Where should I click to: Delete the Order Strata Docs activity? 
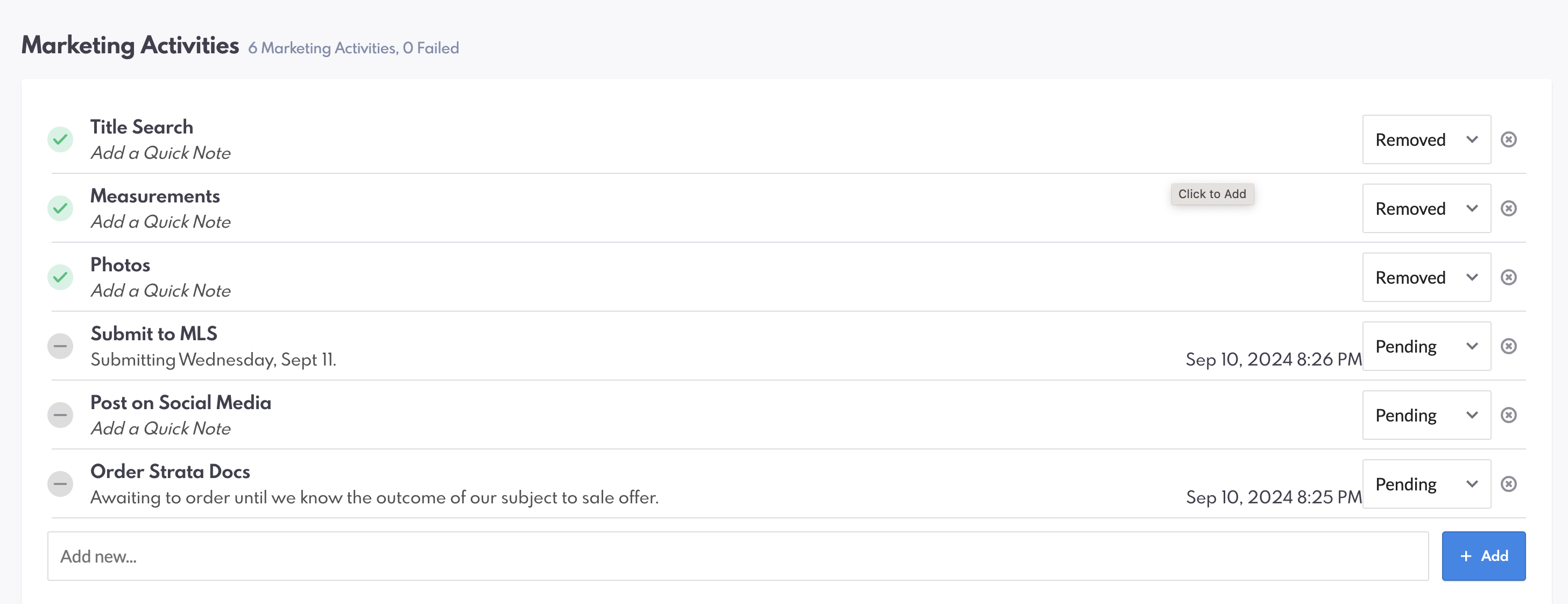[1508, 483]
